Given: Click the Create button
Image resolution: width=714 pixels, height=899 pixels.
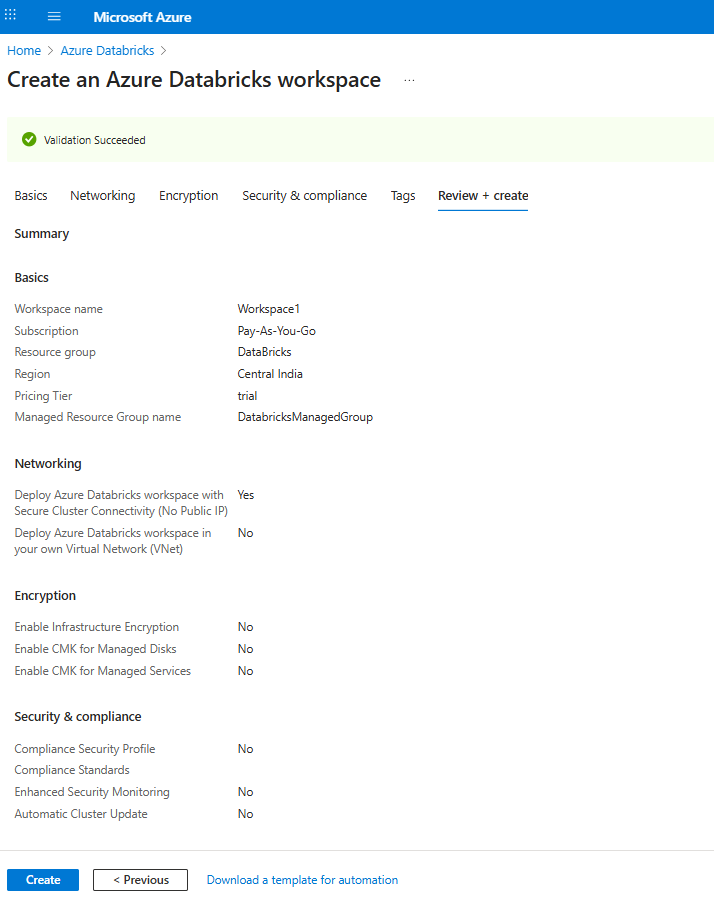Looking at the screenshot, I should 43,880.
